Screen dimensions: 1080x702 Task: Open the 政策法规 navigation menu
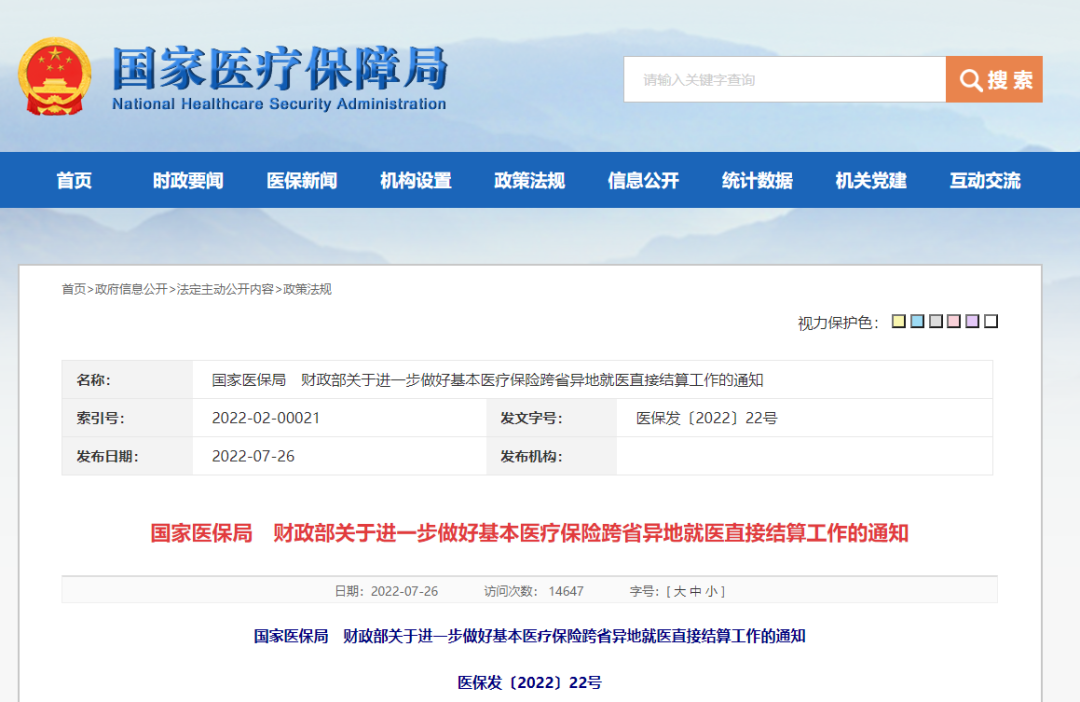coord(529,180)
